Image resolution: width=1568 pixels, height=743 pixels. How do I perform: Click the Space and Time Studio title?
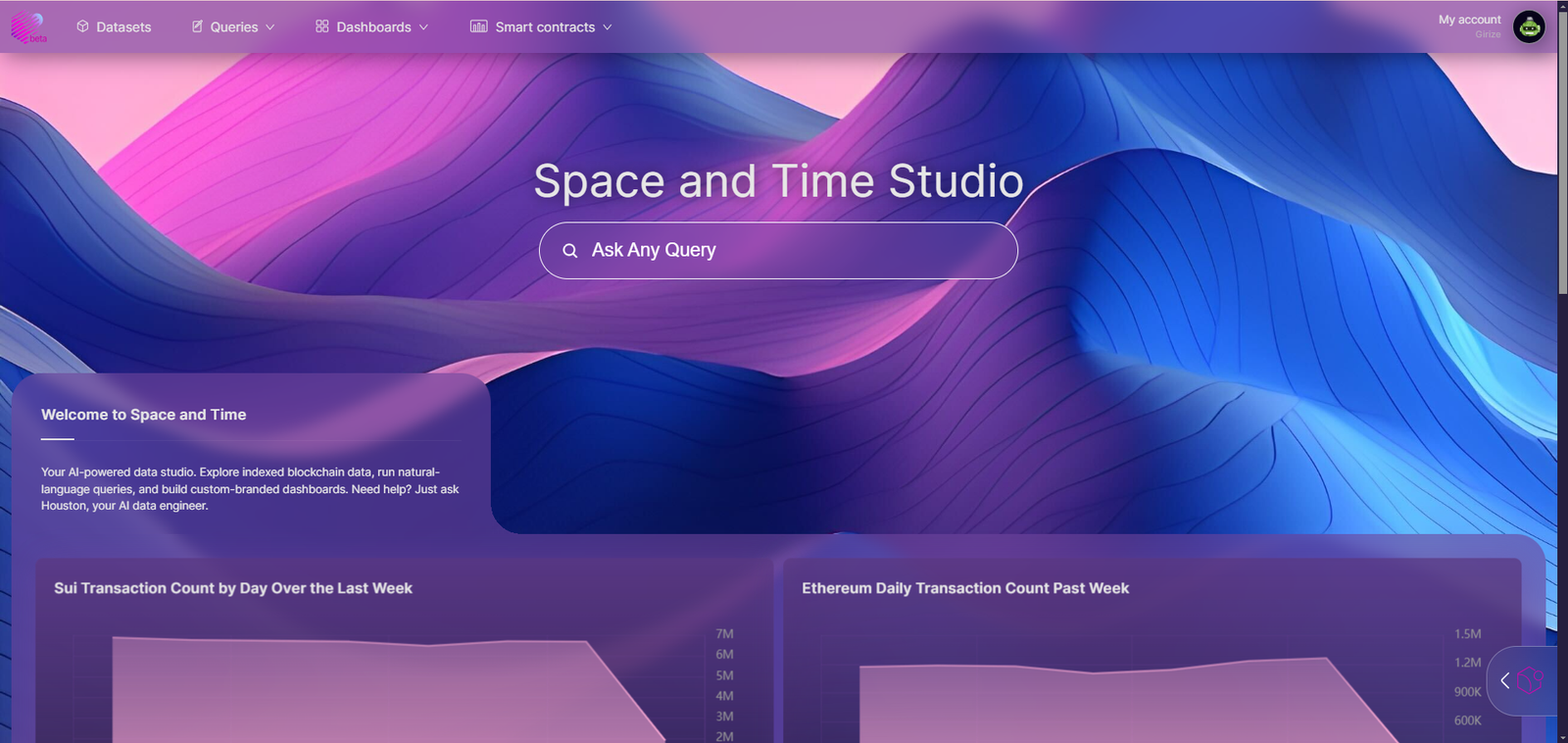[778, 181]
